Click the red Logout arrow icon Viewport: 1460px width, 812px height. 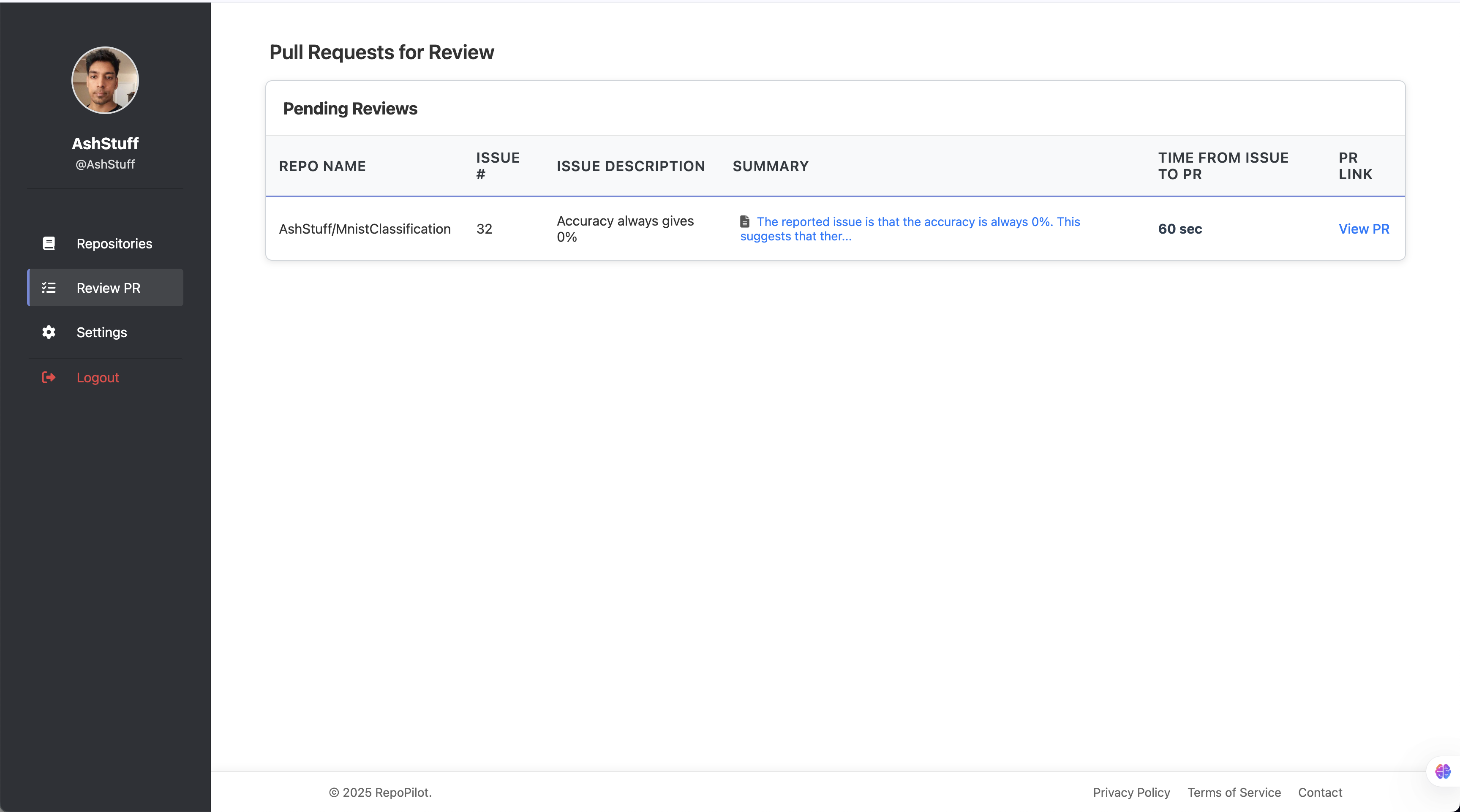[x=49, y=377]
